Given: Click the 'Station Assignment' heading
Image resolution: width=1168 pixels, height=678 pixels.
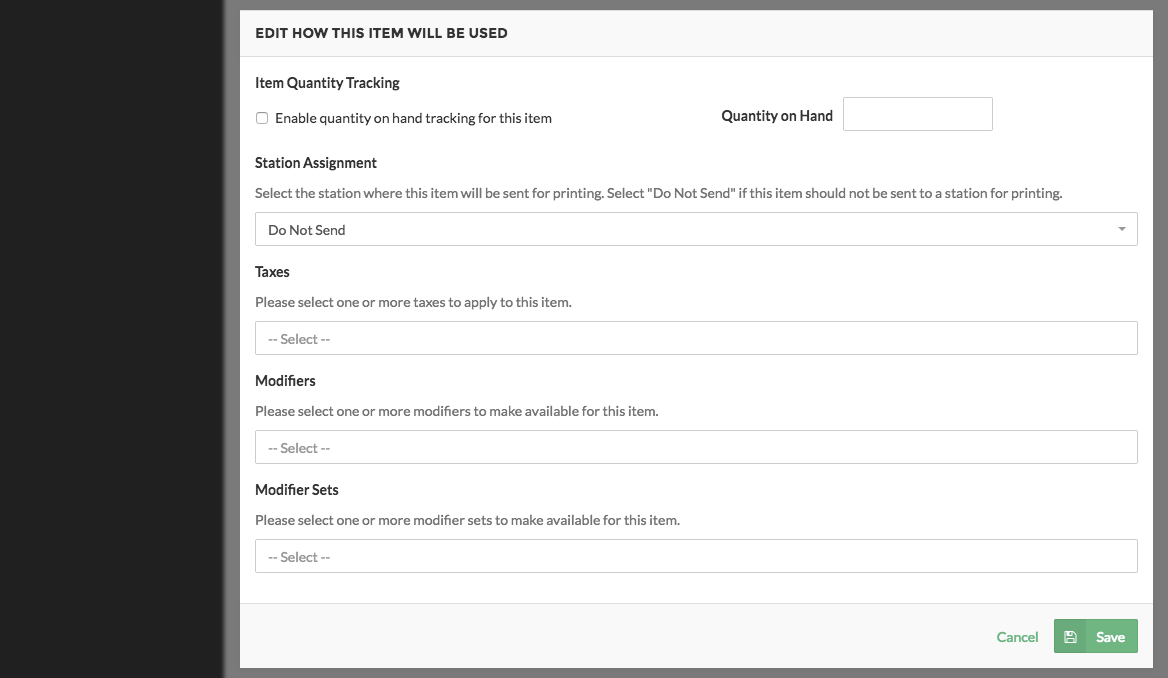Looking at the screenshot, I should click(316, 162).
